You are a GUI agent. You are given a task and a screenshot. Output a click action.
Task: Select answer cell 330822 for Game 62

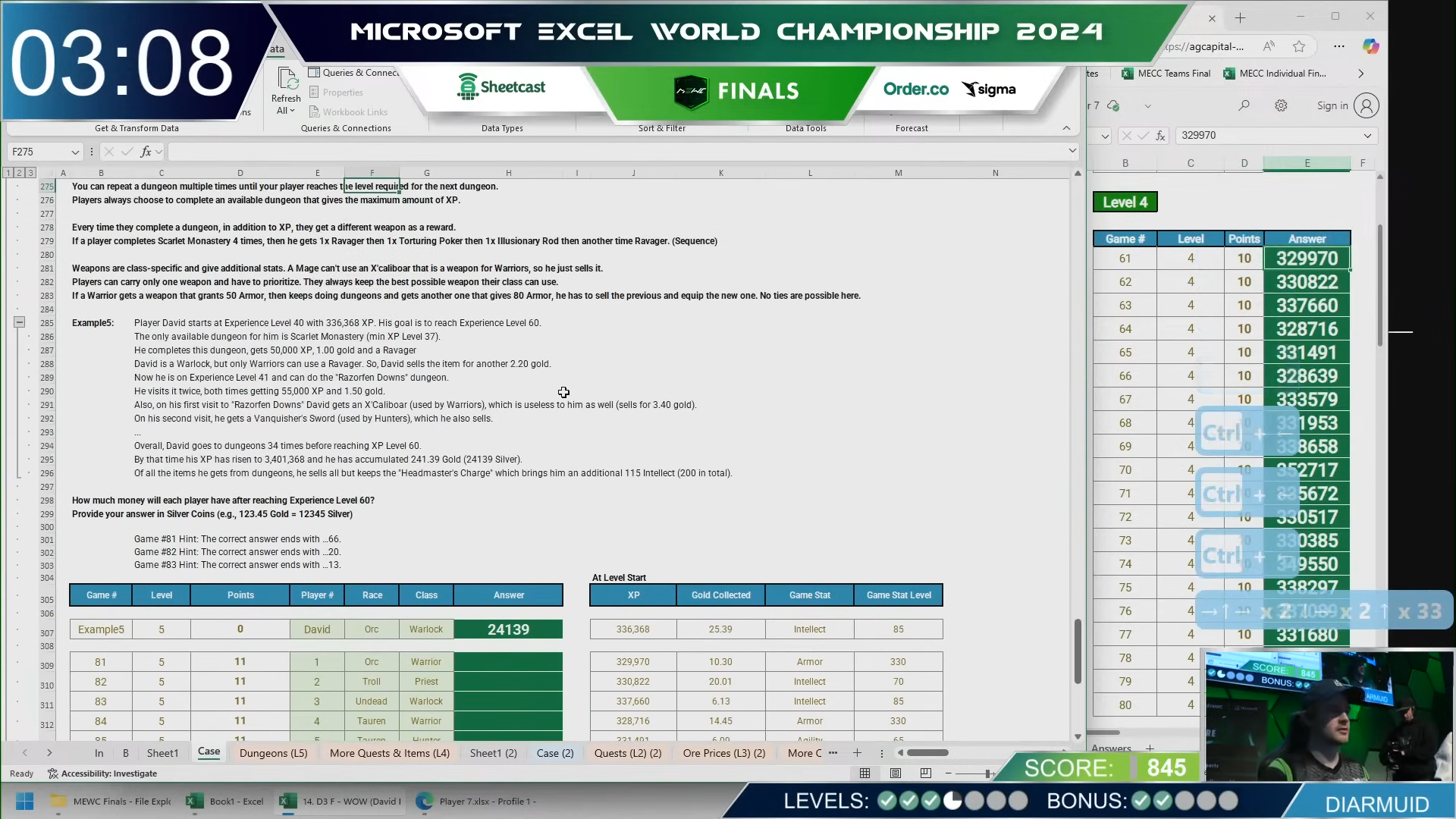[x=1307, y=282]
